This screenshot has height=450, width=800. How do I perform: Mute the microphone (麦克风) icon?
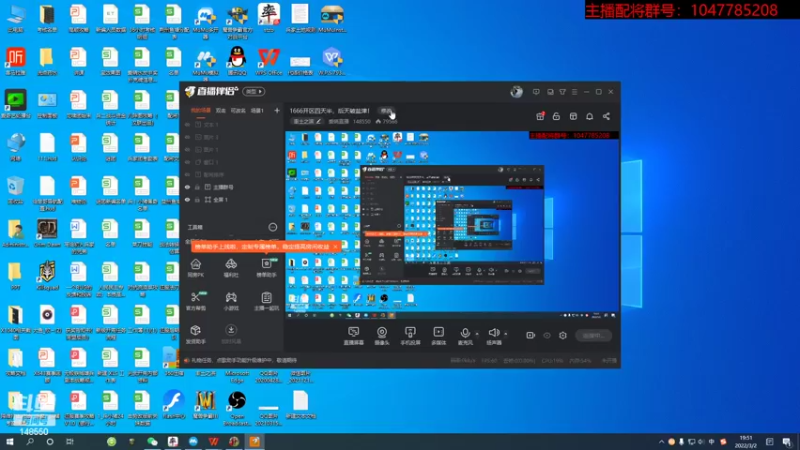click(x=465, y=333)
